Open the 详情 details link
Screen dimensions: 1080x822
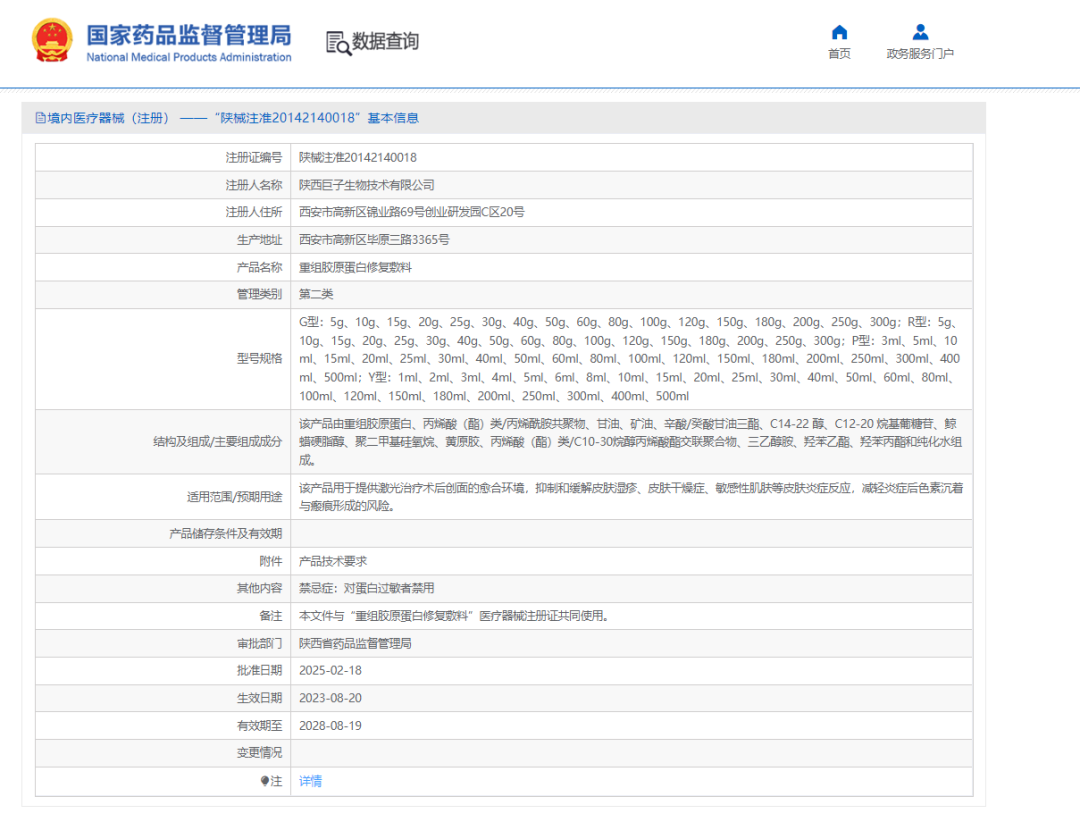click(310, 781)
